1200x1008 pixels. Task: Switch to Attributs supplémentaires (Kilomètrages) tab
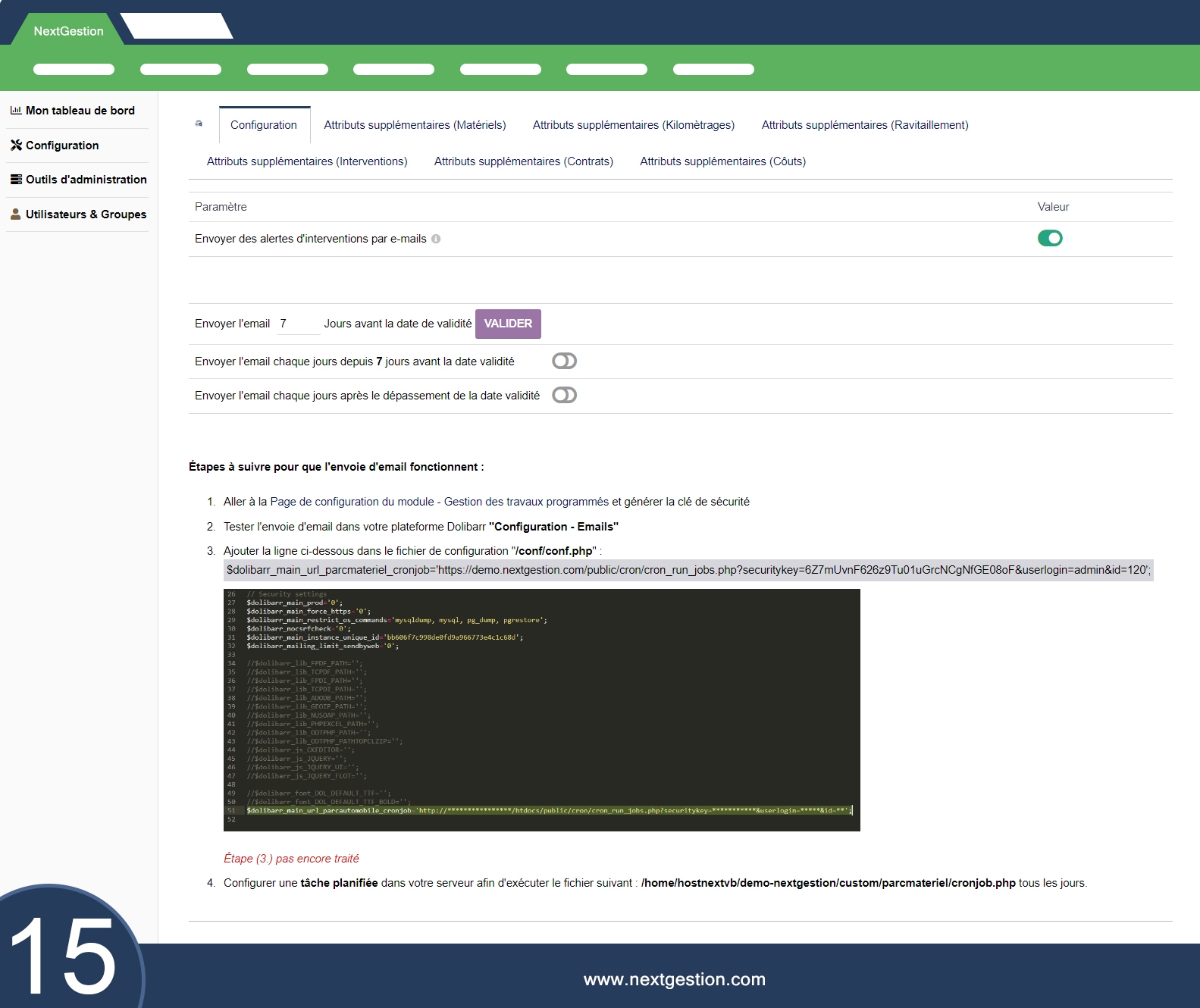point(633,125)
